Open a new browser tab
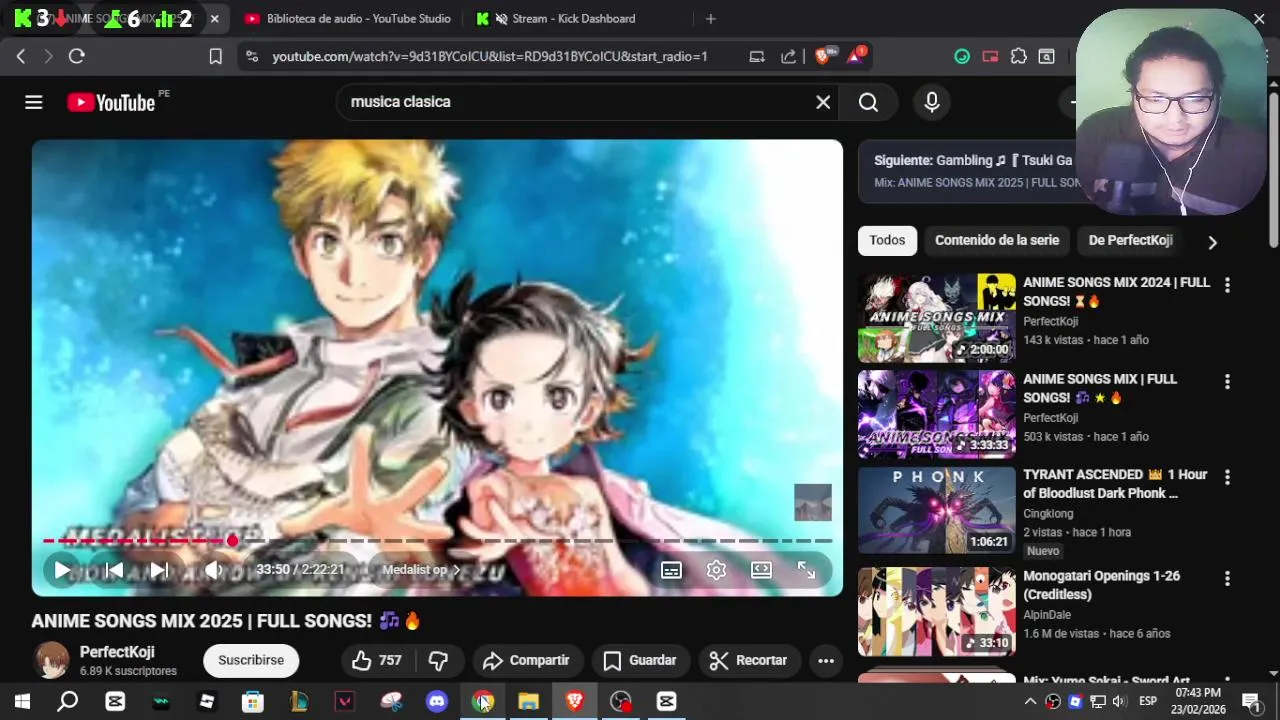Screen dimensions: 1280x720 pos(710,19)
